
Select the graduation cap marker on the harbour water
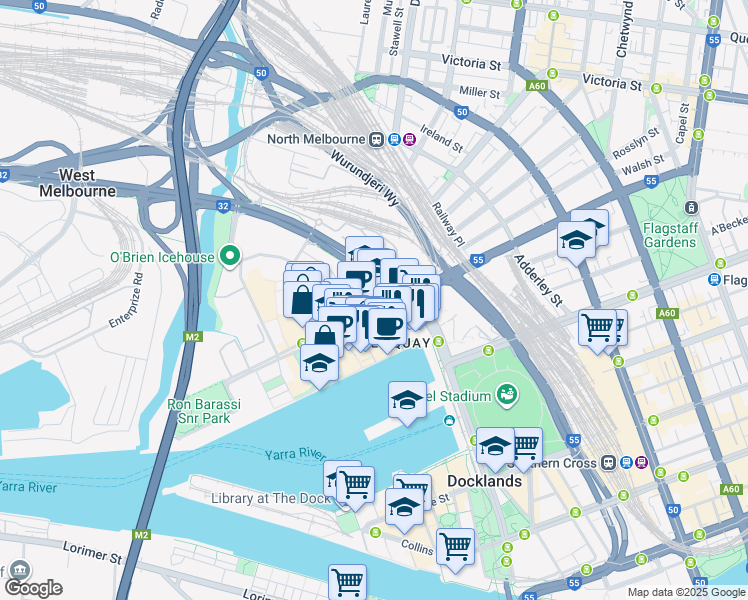[x=407, y=403]
